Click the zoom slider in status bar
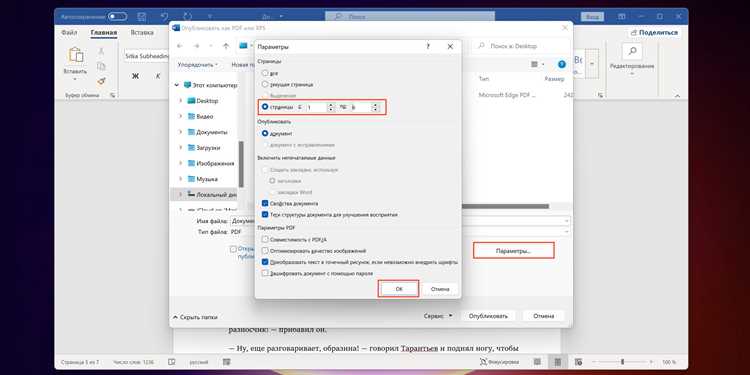750x375 pixels. tap(622, 362)
